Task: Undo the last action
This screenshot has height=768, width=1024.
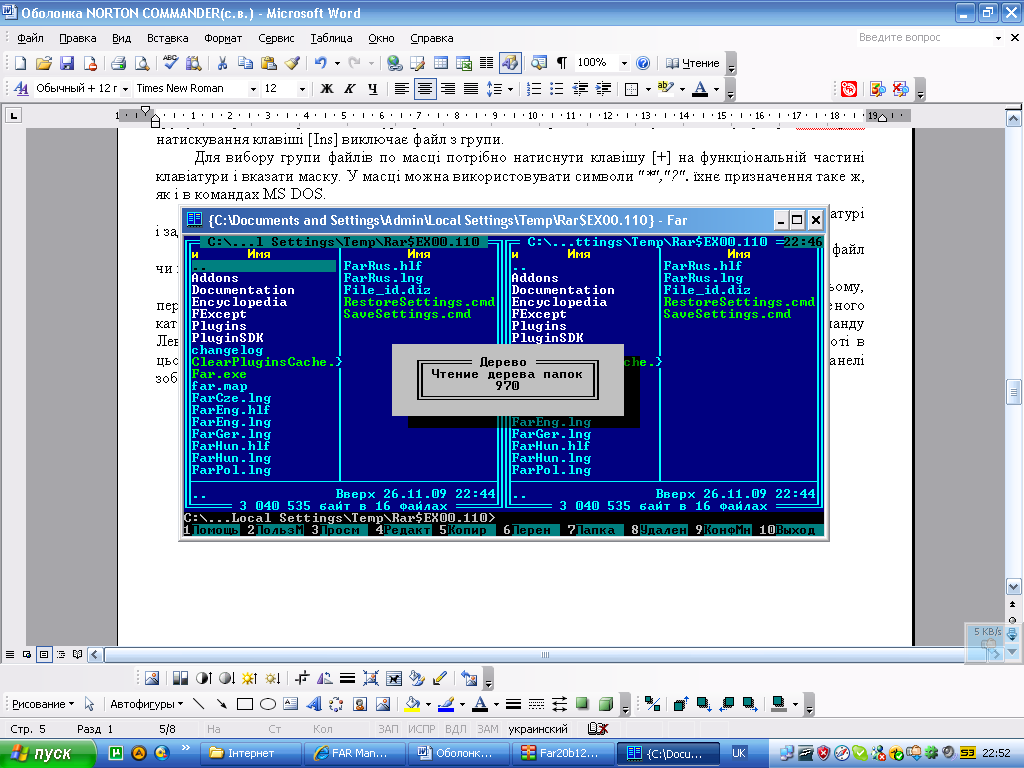Action: coord(320,63)
